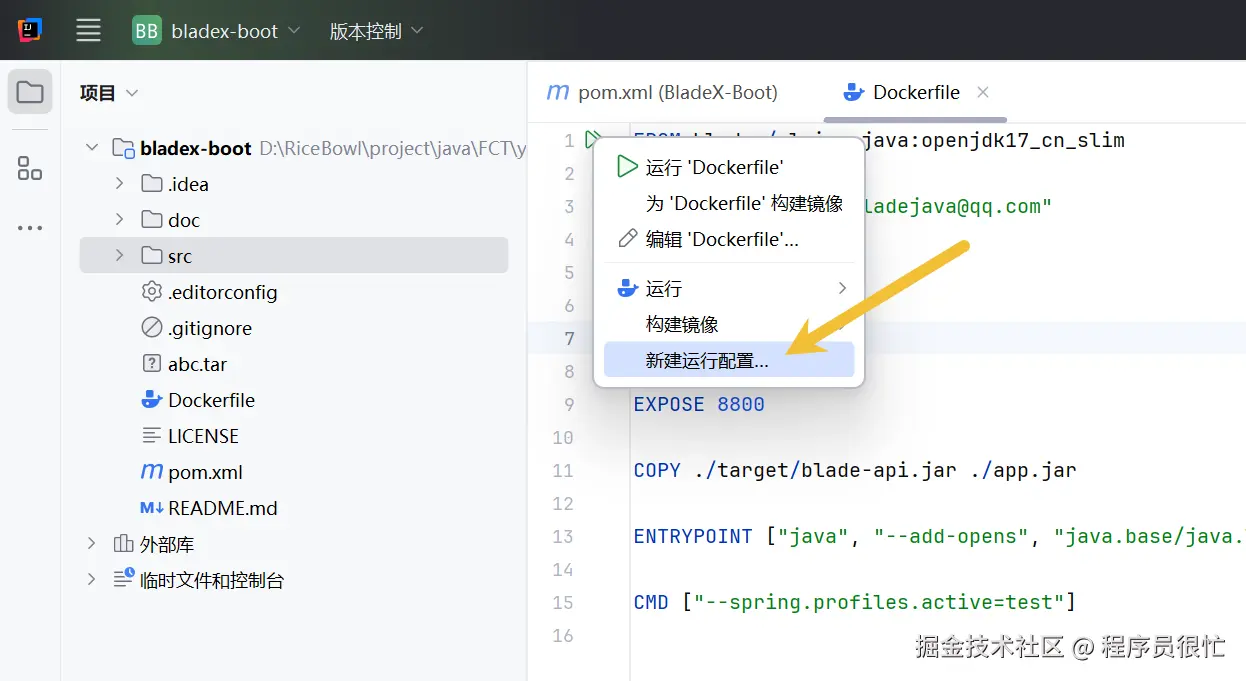Open the 项目 view dropdown
Screen dimensions: 1246x681
pyautogui.click(x=109, y=93)
